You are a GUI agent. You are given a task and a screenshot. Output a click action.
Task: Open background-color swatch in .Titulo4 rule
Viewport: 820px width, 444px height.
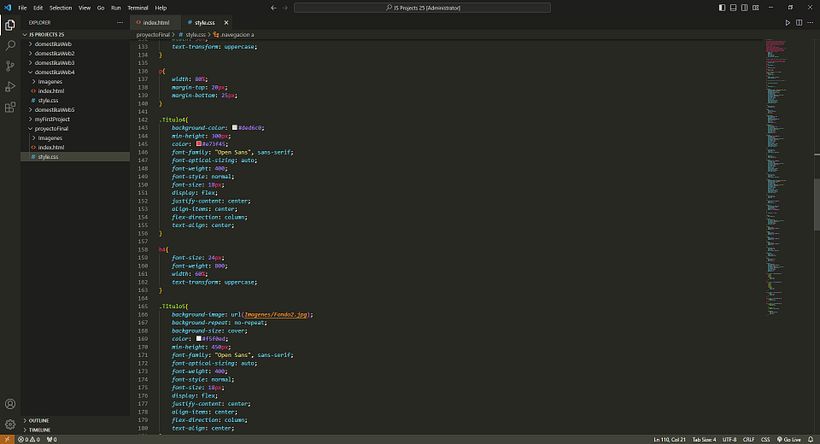235,128
